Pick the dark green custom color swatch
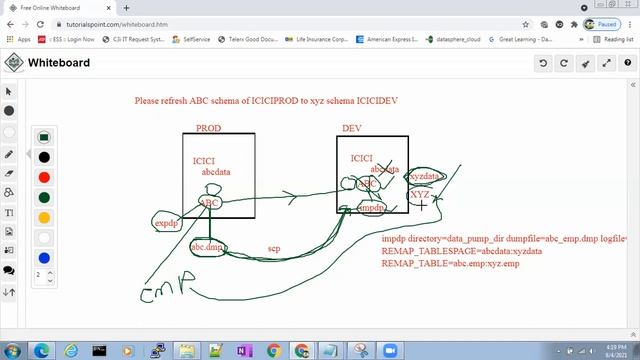Screen dimensions: 640x360 [x=44, y=137]
